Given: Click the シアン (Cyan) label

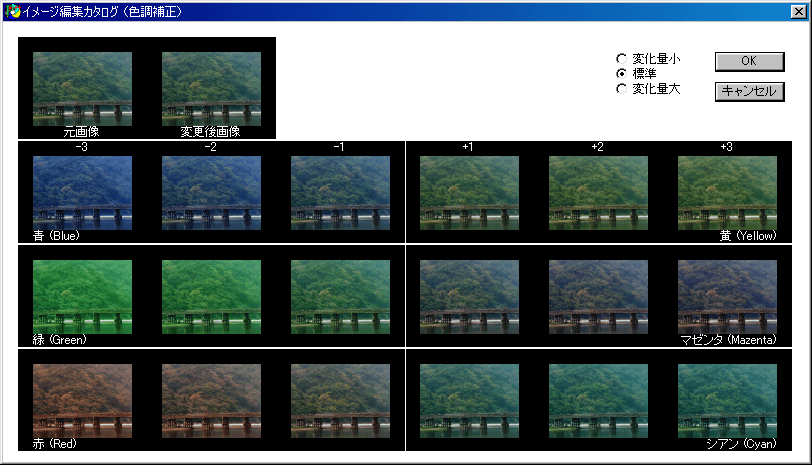Looking at the screenshot, I should click(x=742, y=444).
